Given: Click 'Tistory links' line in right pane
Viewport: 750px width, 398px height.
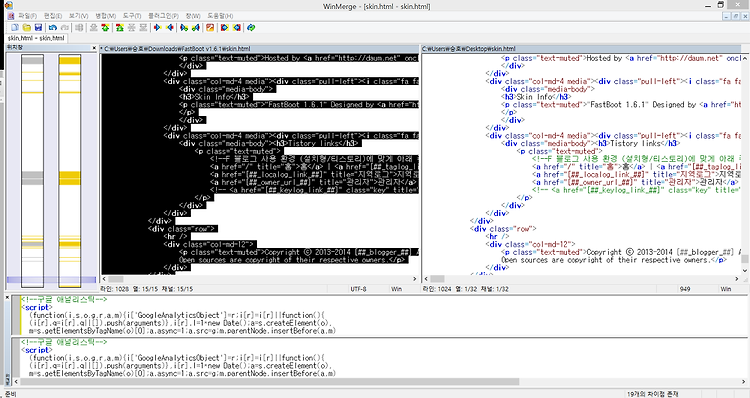Looking at the screenshot, I should (591, 144).
